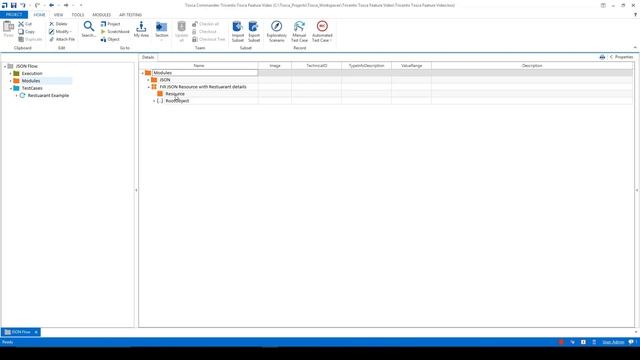640x360 pixels.
Task: Click the Export Subset icon
Action: tap(253, 27)
